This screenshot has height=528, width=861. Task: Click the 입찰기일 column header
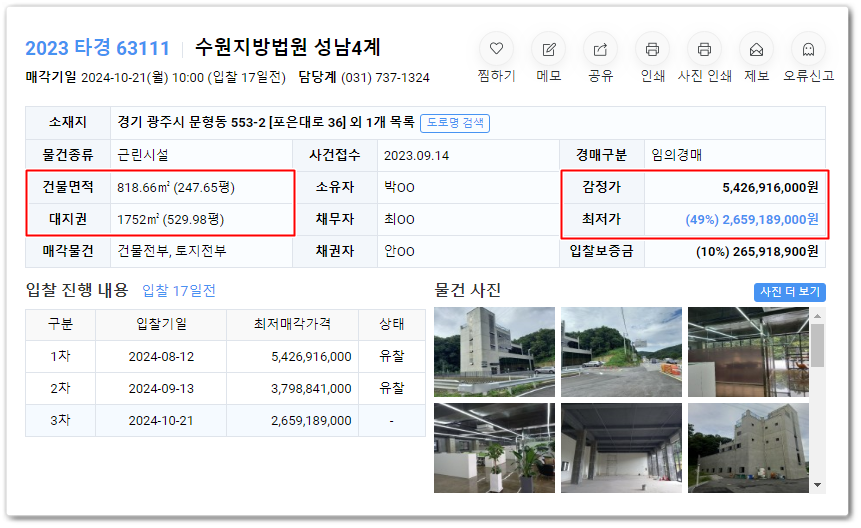point(161,324)
